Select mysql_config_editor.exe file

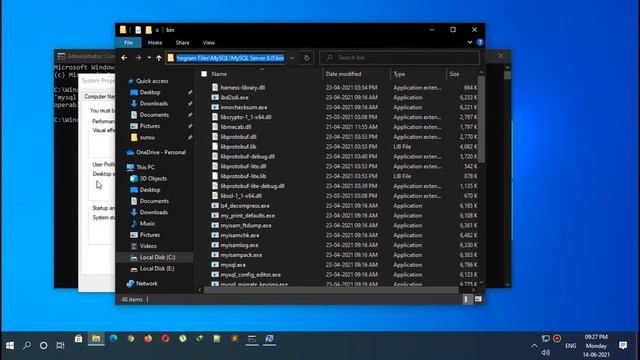click(x=251, y=275)
